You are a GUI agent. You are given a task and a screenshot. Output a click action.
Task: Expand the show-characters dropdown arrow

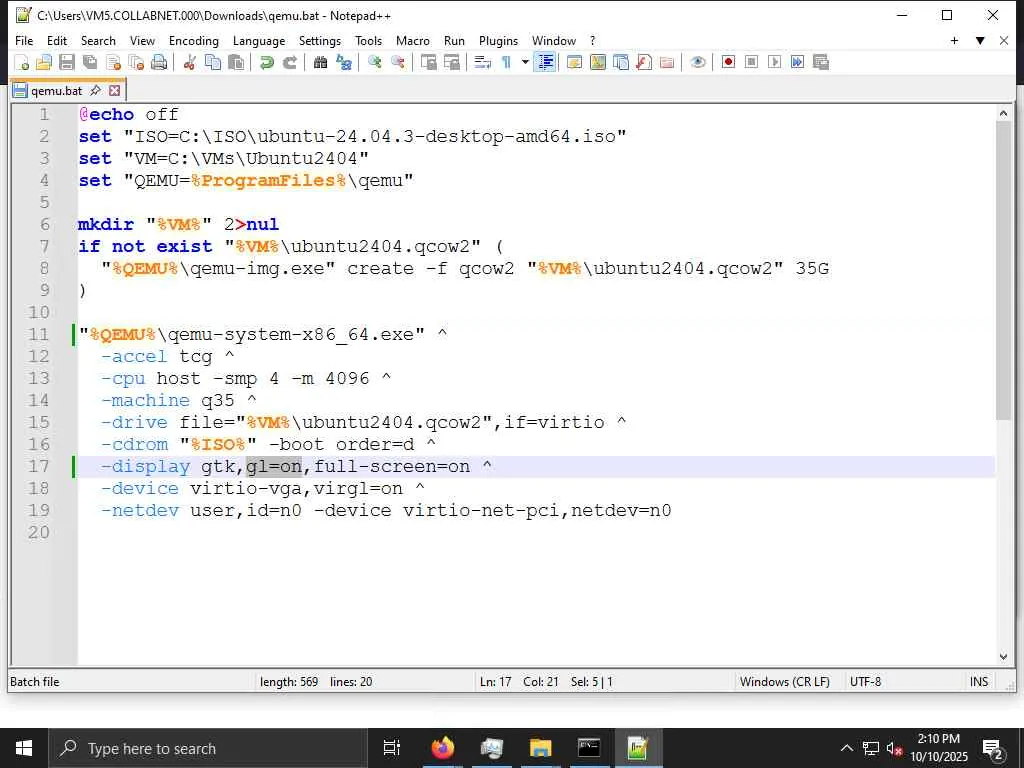pos(525,62)
